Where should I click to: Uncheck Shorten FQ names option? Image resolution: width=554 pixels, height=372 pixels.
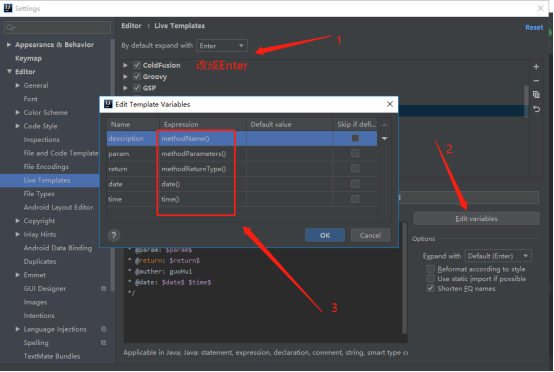(431, 288)
